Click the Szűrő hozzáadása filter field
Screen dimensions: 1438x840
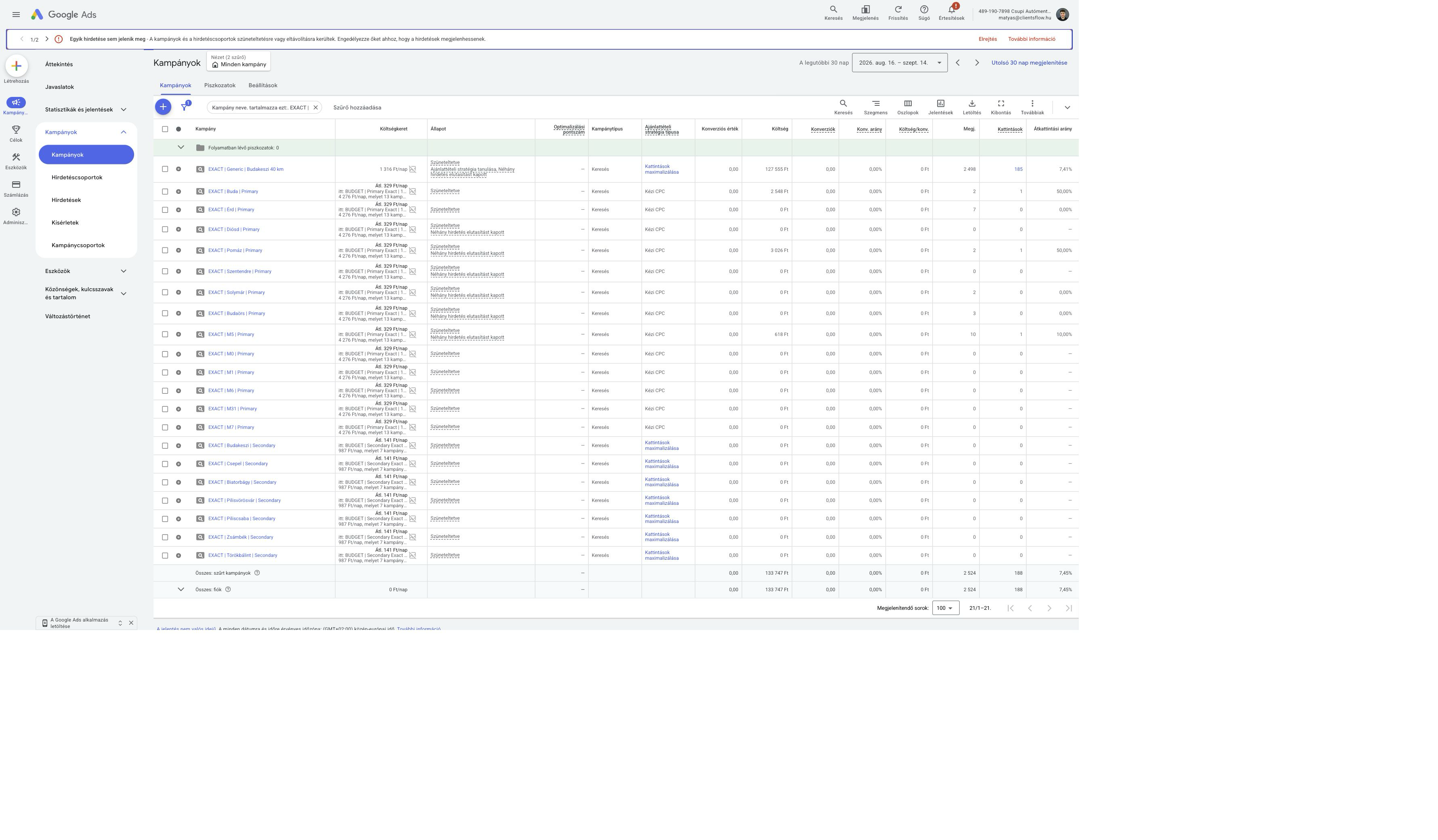(357, 107)
